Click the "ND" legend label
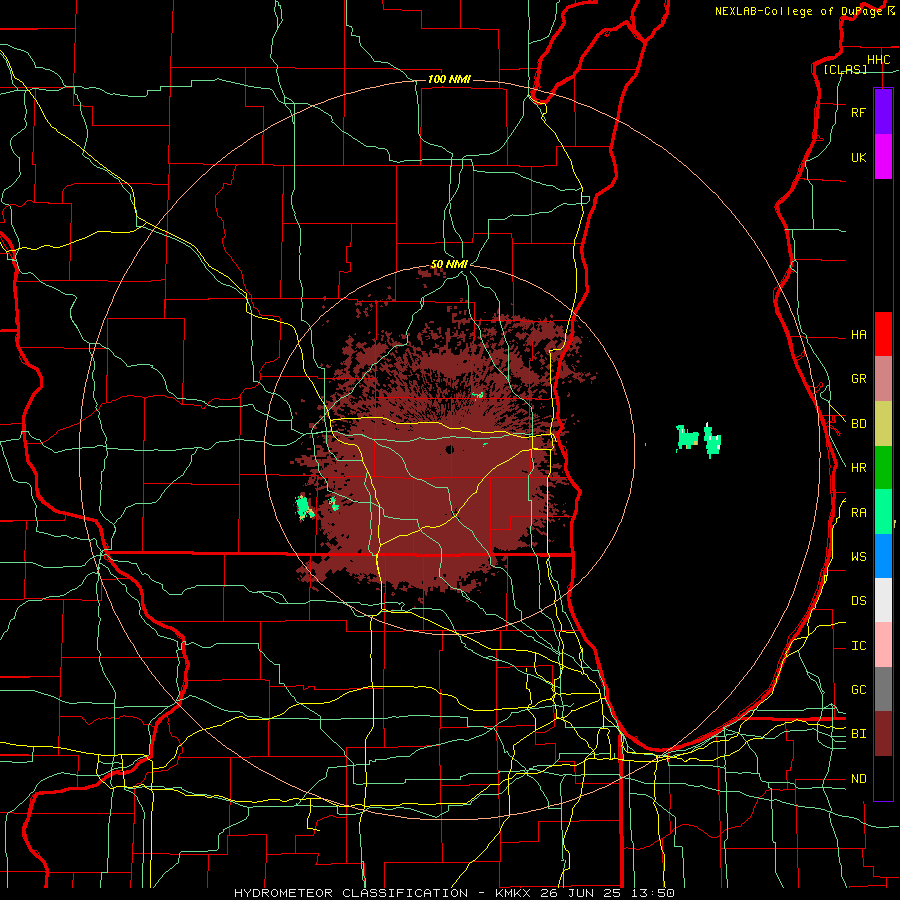This screenshot has width=900, height=900. click(858, 779)
